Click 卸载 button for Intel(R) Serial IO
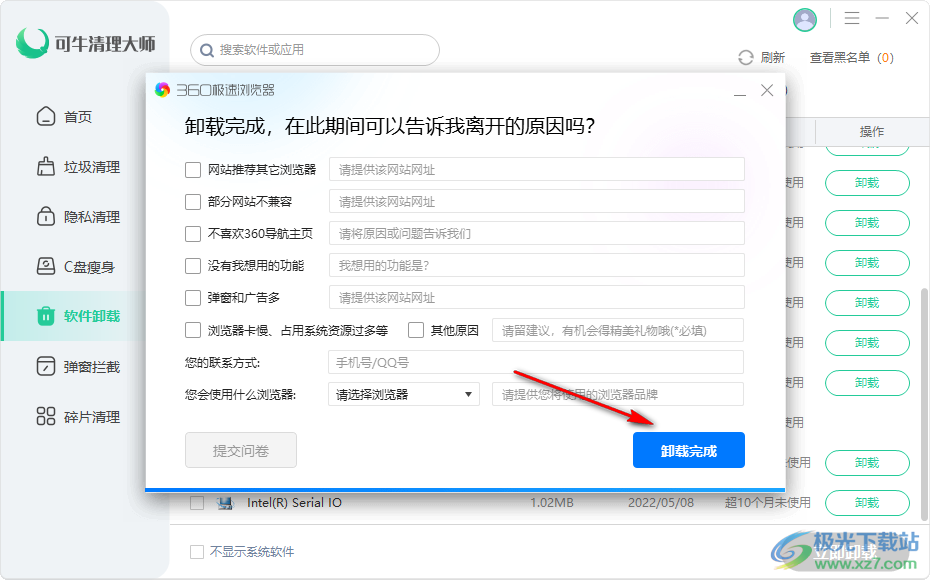 click(x=867, y=503)
